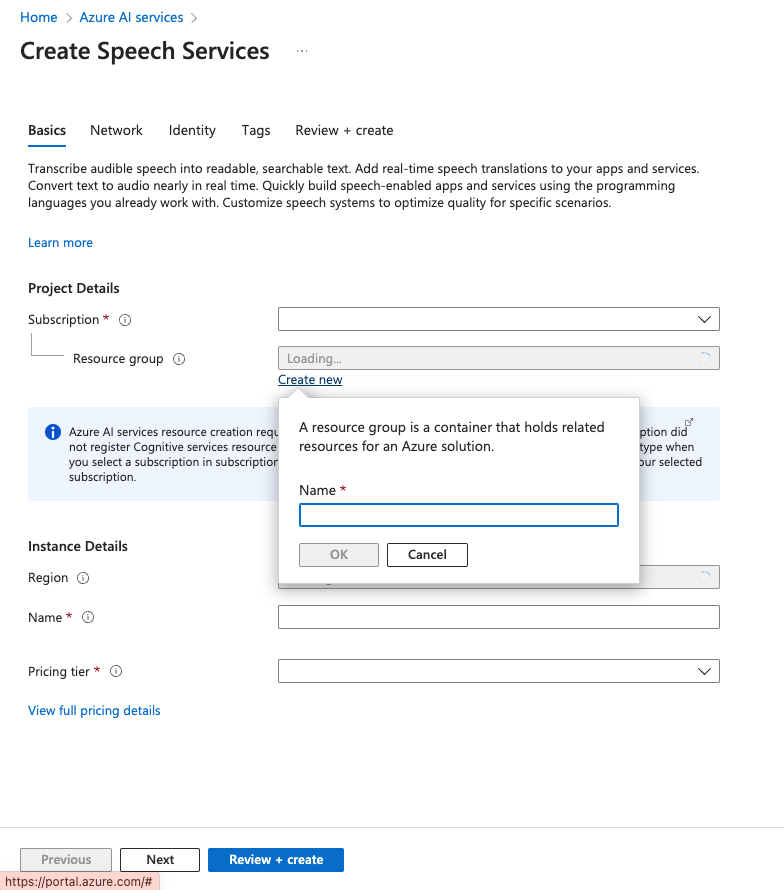
Task: Click the blue information icon in banner
Action: coord(53,433)
